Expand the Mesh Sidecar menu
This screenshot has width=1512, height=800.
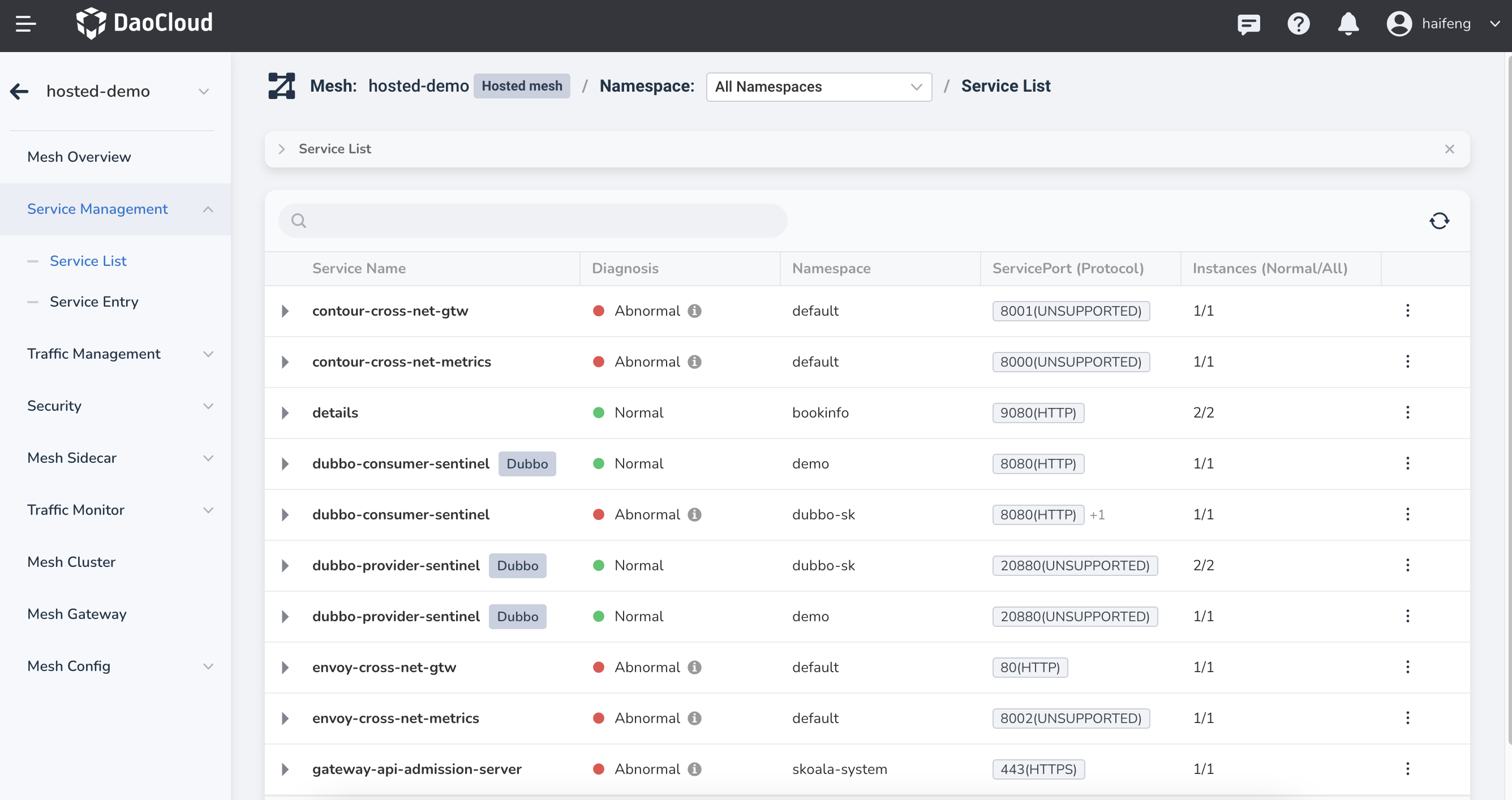pyautogui.click(x=115, y=458)
